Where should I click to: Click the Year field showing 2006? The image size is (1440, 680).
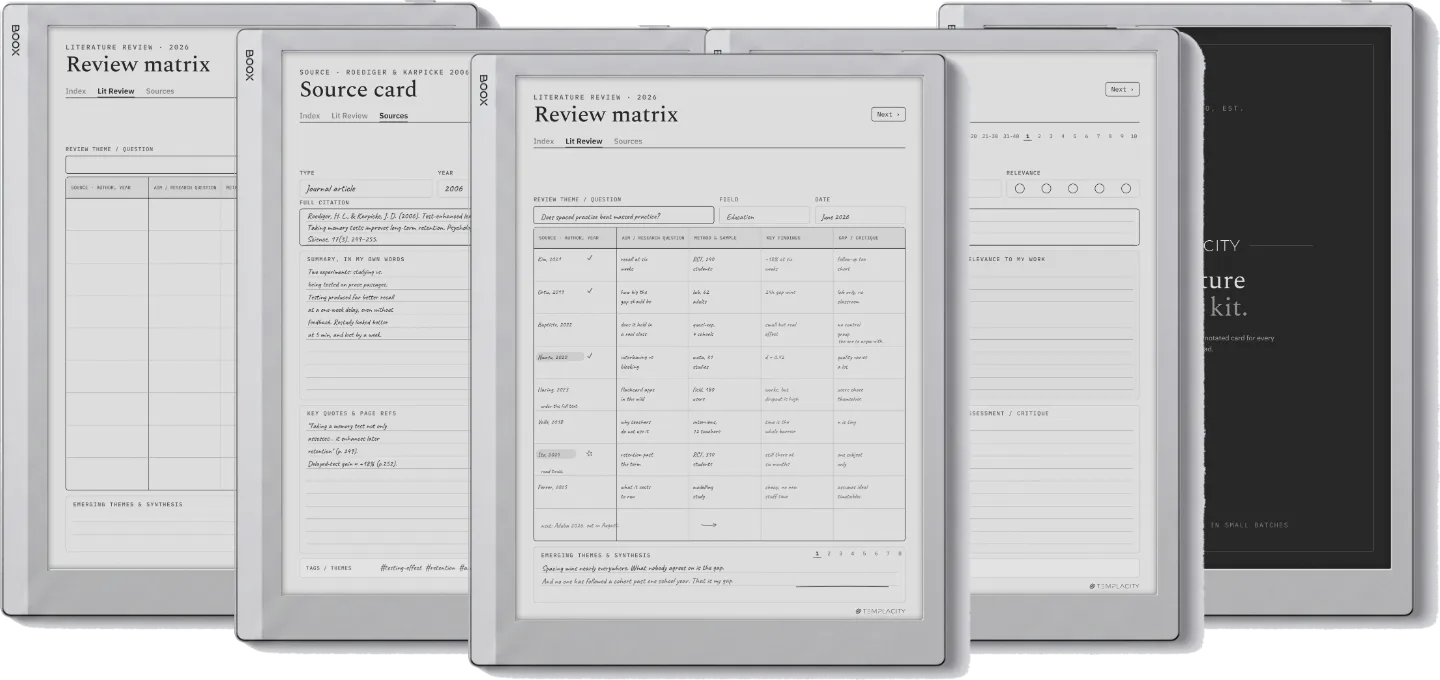coord(454,189)
